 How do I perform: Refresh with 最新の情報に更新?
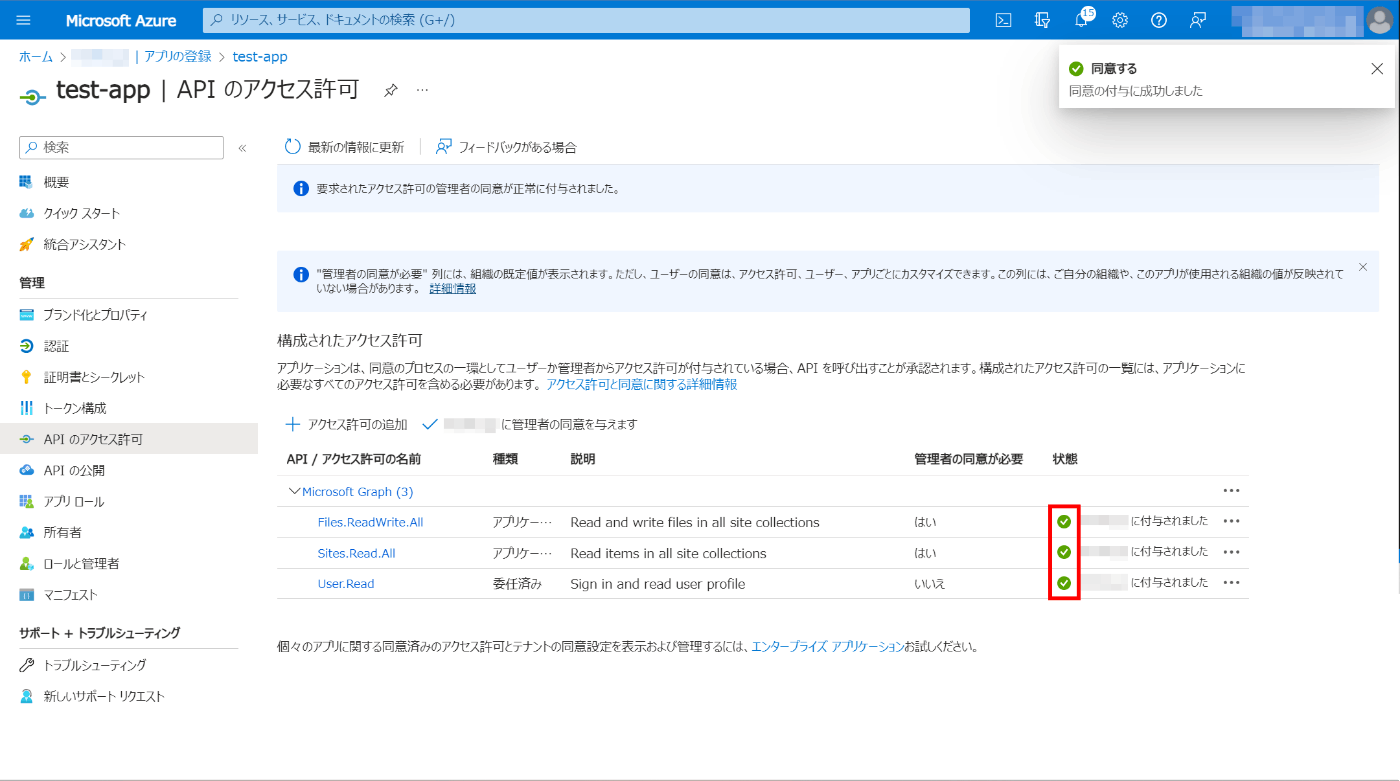(344, 147)
